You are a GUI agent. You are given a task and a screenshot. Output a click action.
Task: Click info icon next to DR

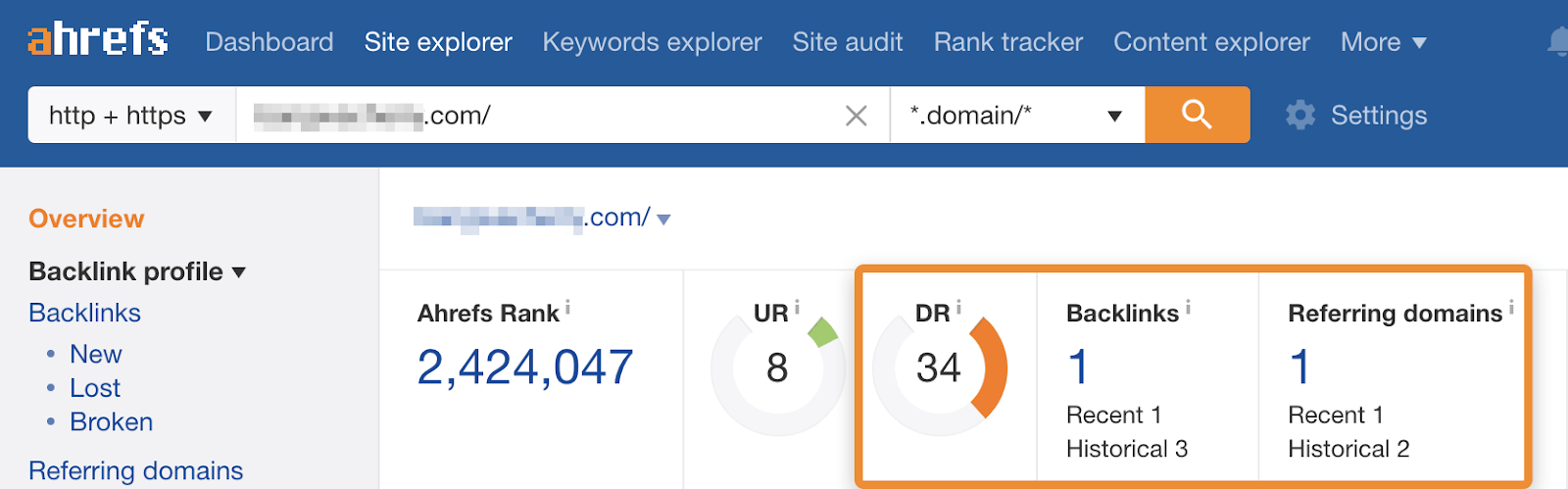958,308
